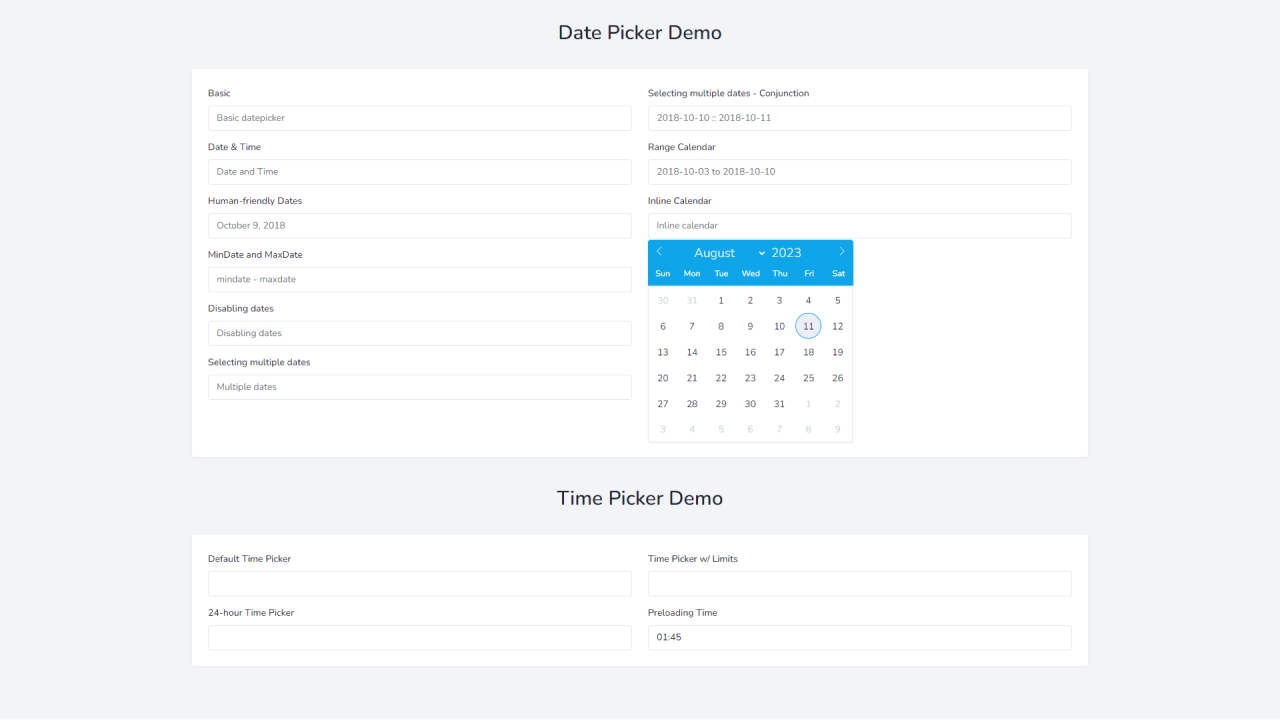
Task: Select the highlighted date 11 on the calendar
Action: (808, 325)
